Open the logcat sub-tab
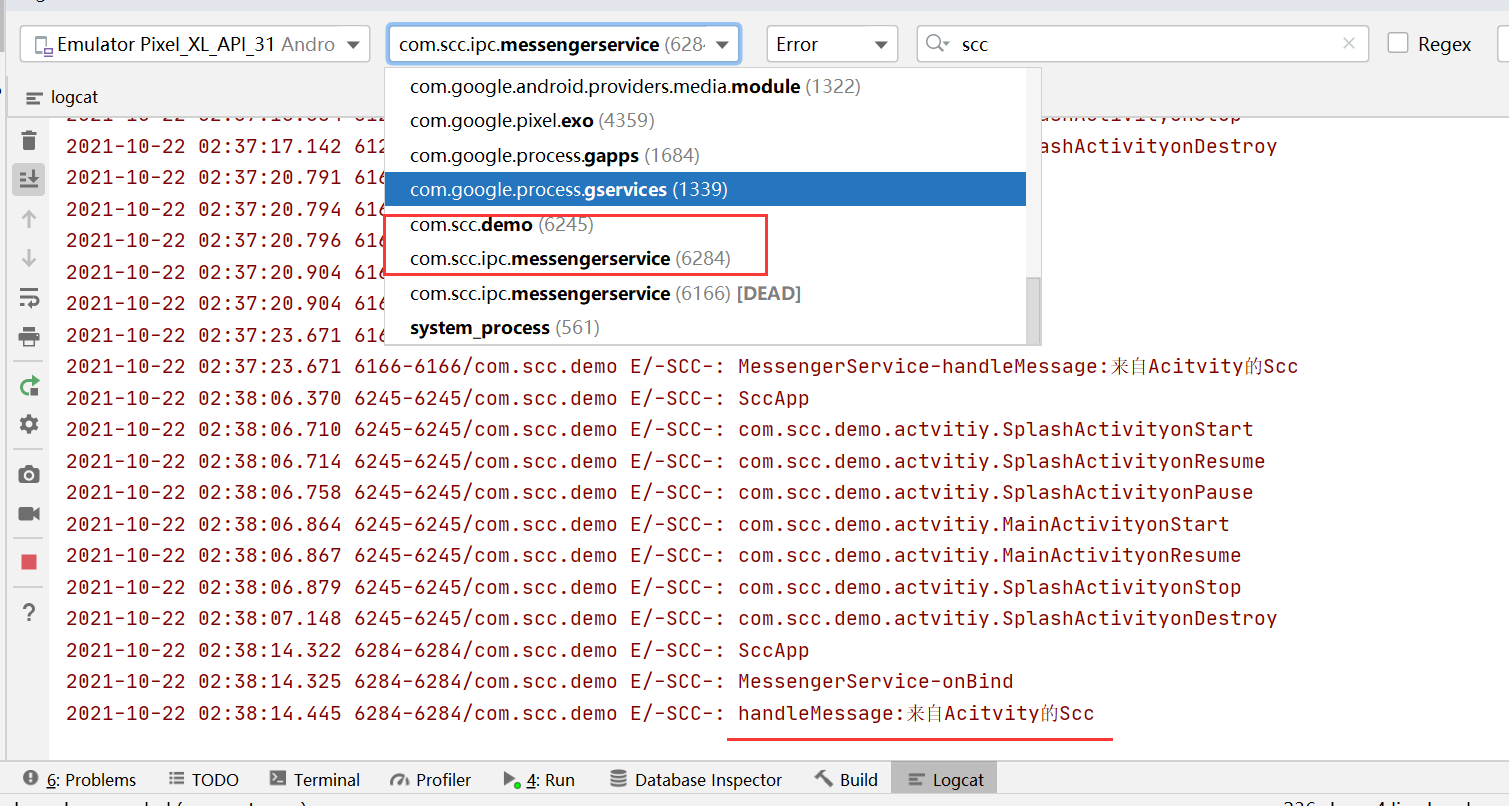The height and width of the screenshot is (806, 1509). [62, 97]
